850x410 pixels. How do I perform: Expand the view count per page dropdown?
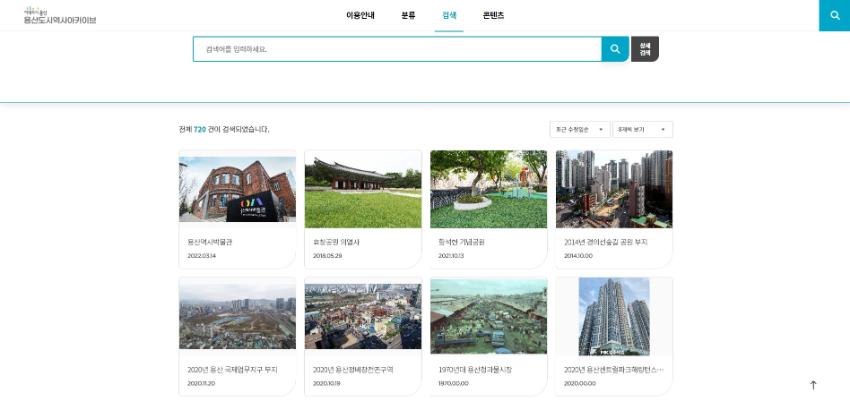click(642, 129)
